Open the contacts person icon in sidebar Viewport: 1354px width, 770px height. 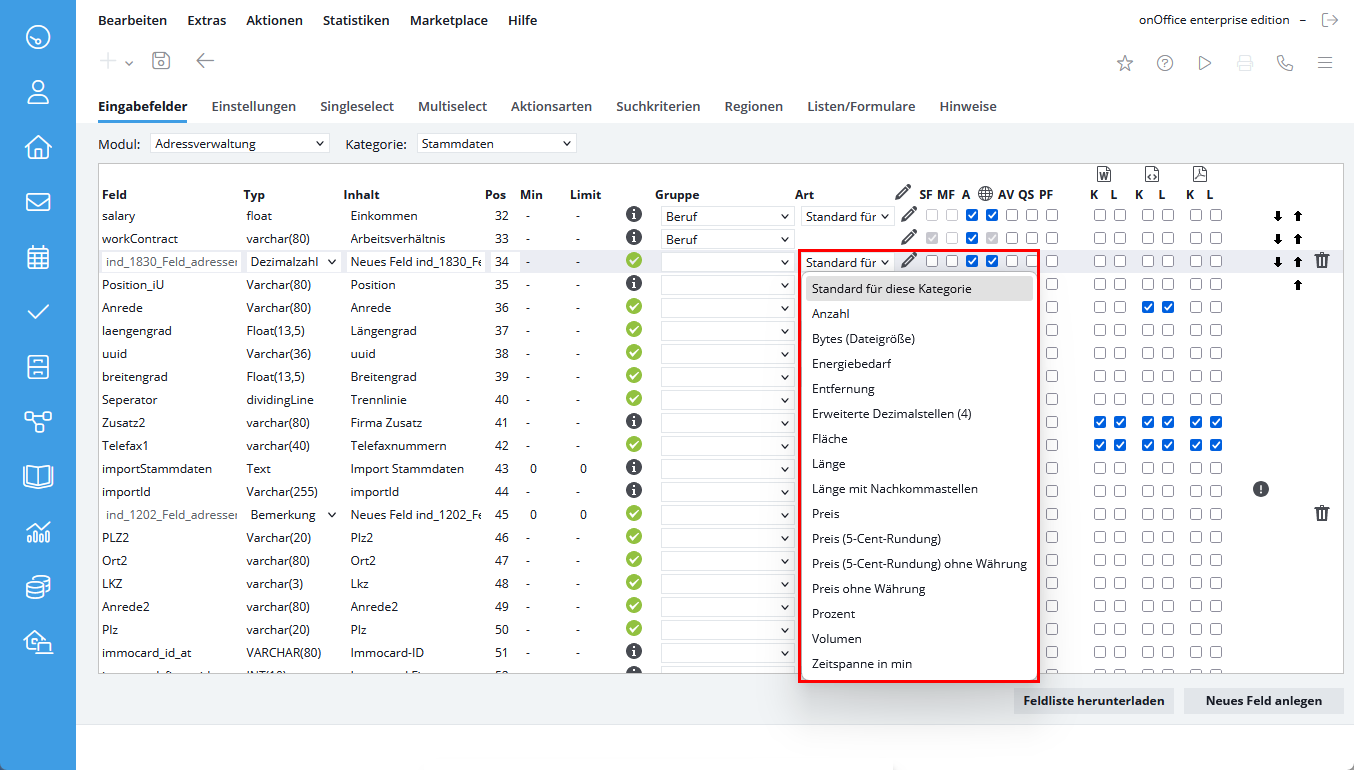tap(38, 93)
